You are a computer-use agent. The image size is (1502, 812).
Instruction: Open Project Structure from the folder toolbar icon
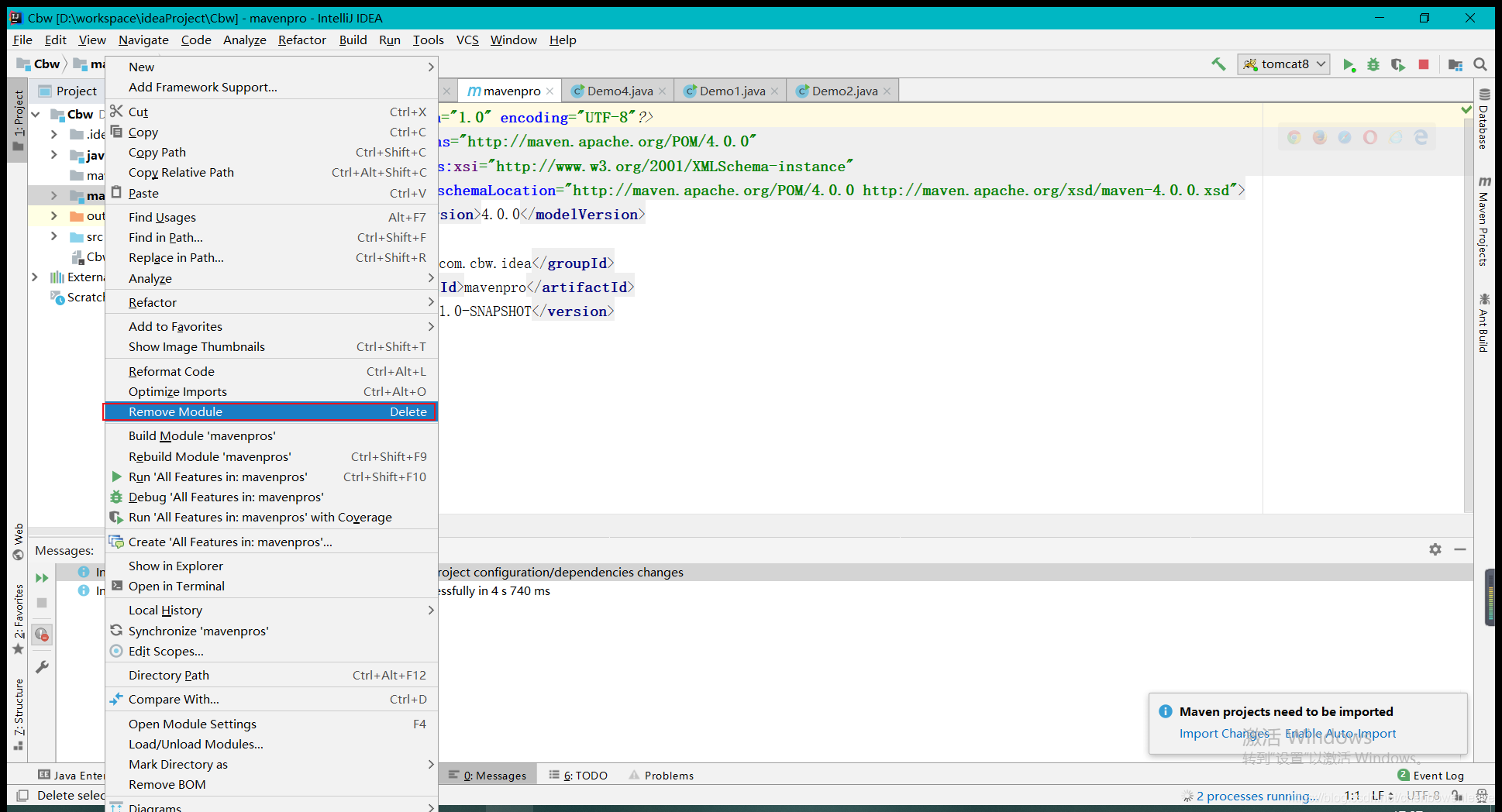point(1455,64)
